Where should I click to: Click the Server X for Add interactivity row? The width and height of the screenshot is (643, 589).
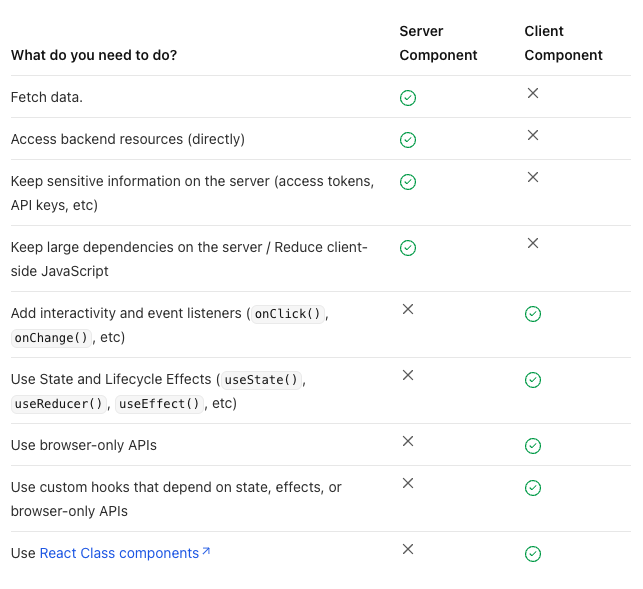(x=408, y=309)
